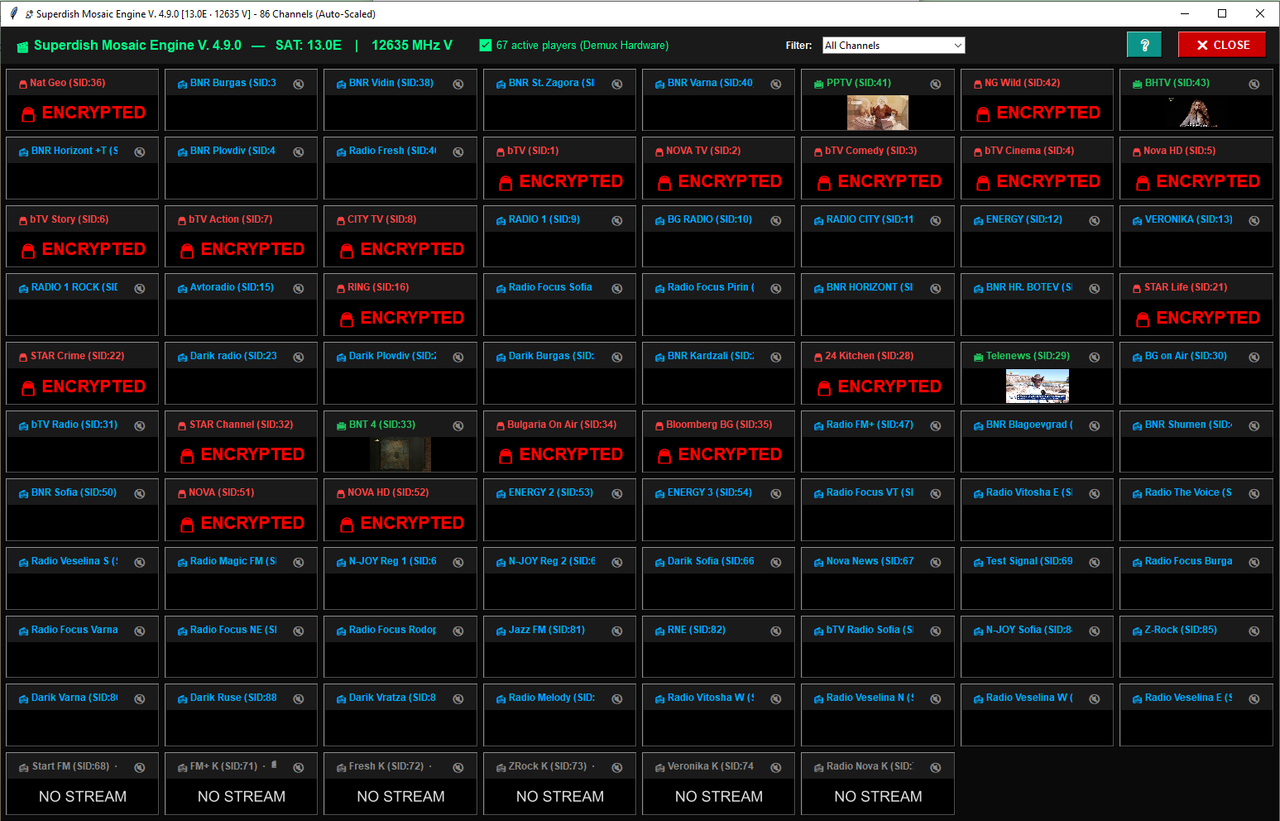Uncheck the 67 active players checkbox
This screenshot has height=821, width=1280.
pos(486,45)
